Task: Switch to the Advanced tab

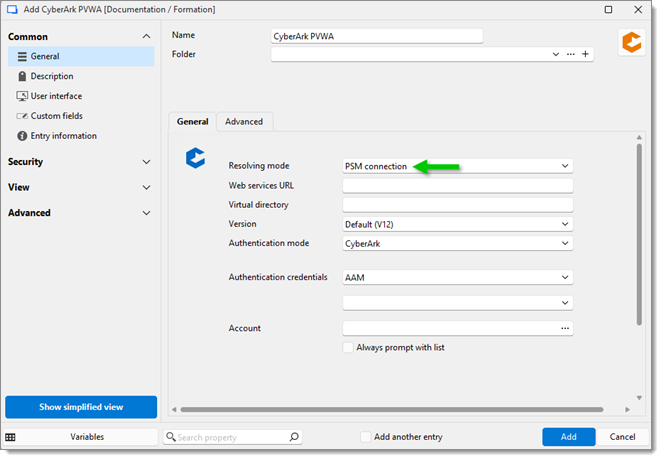Action: (244, 122)
